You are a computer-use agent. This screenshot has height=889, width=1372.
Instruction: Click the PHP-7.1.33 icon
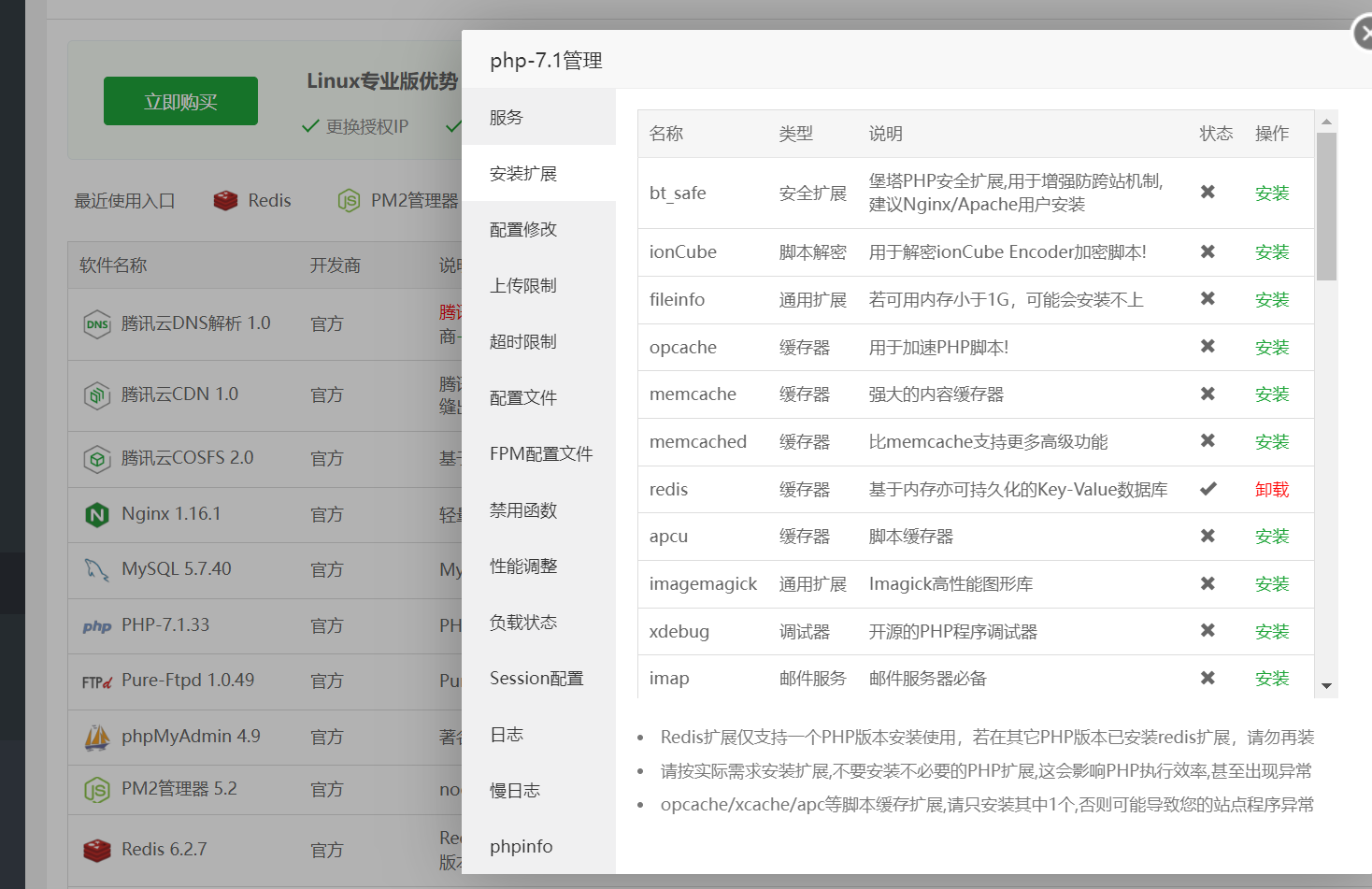96,625
